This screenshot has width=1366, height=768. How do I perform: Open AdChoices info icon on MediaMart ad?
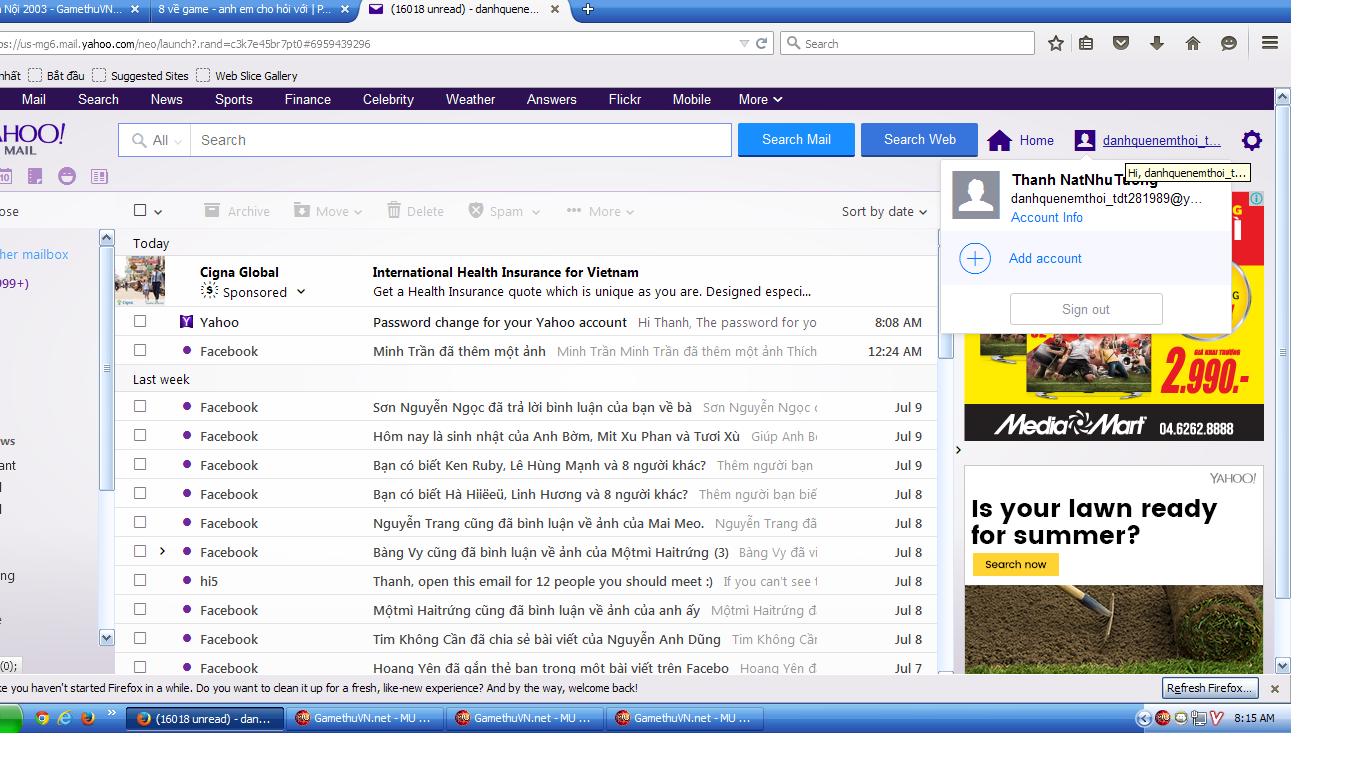1257,198
